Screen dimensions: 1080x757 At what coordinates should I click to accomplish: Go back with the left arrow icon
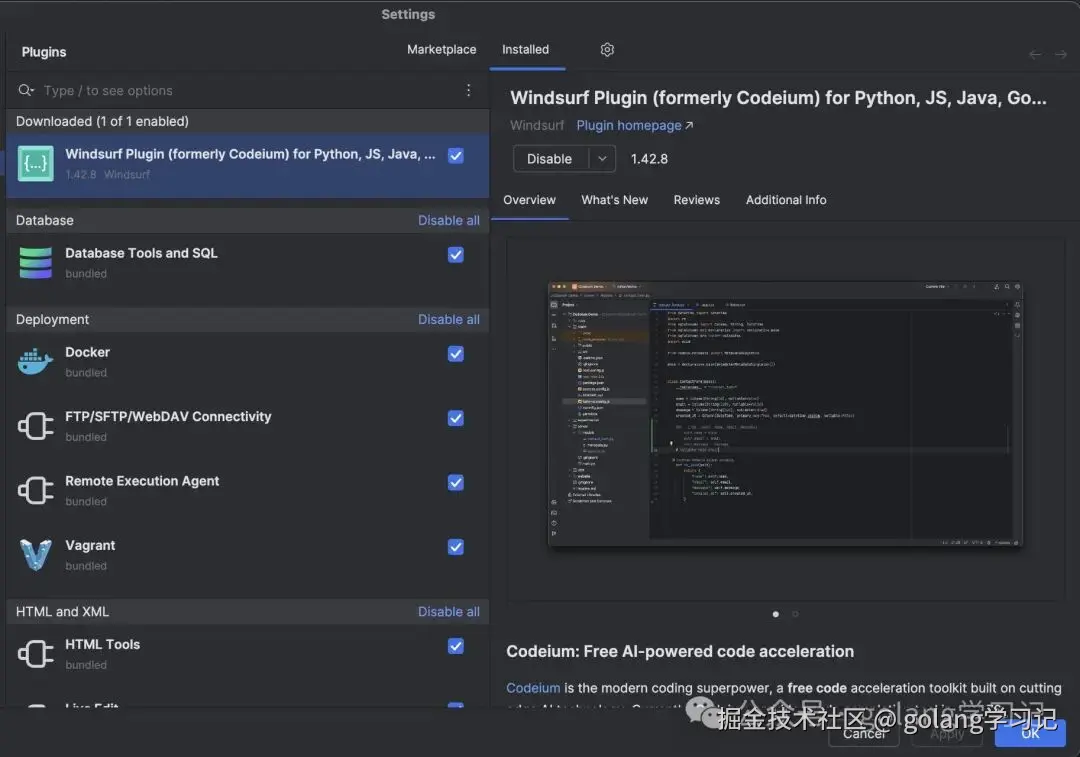click(1035, 54)
